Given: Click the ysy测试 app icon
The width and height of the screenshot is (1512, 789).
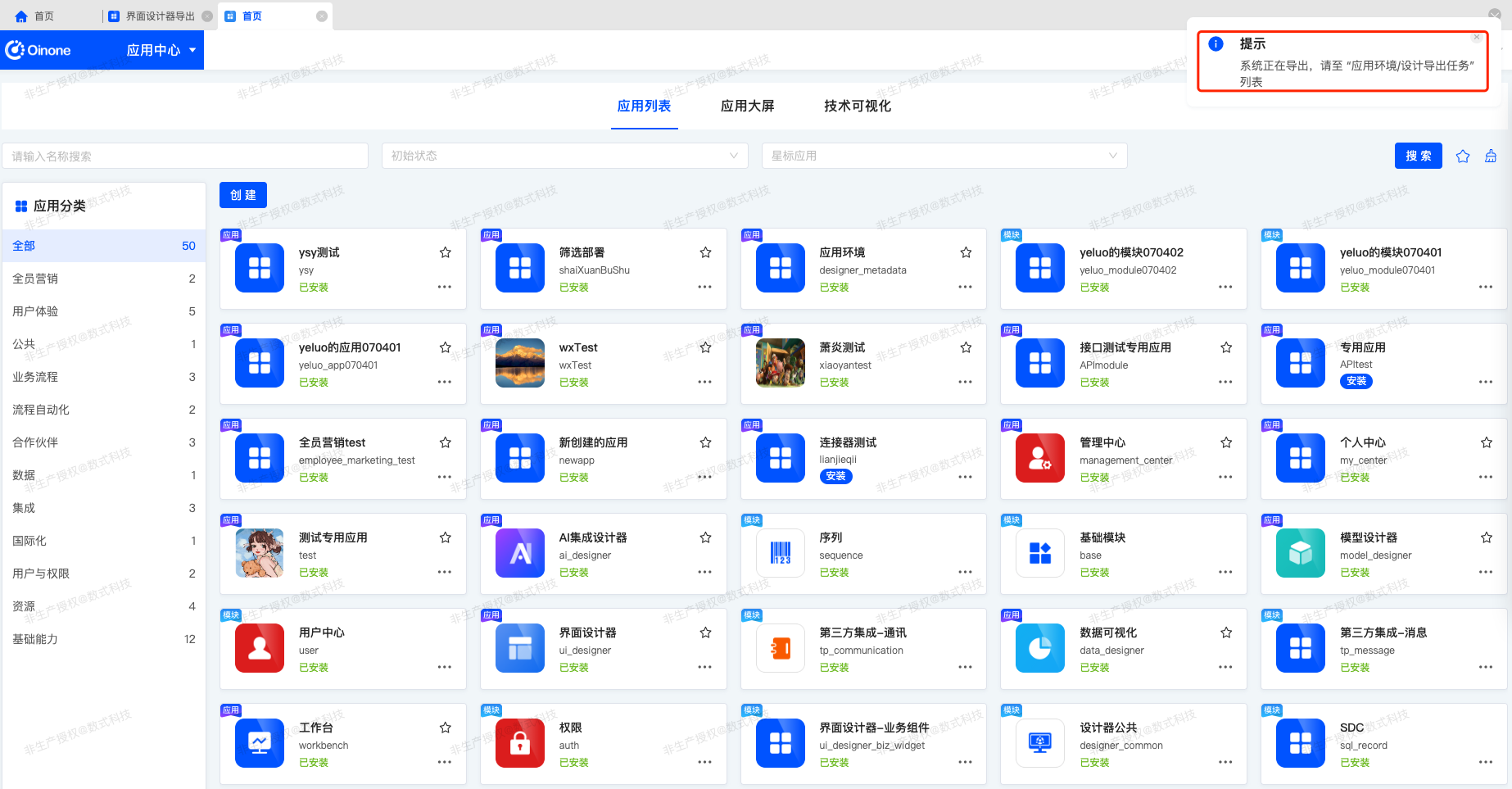Looking at the screenshot, I should click(x=260, y=268).
